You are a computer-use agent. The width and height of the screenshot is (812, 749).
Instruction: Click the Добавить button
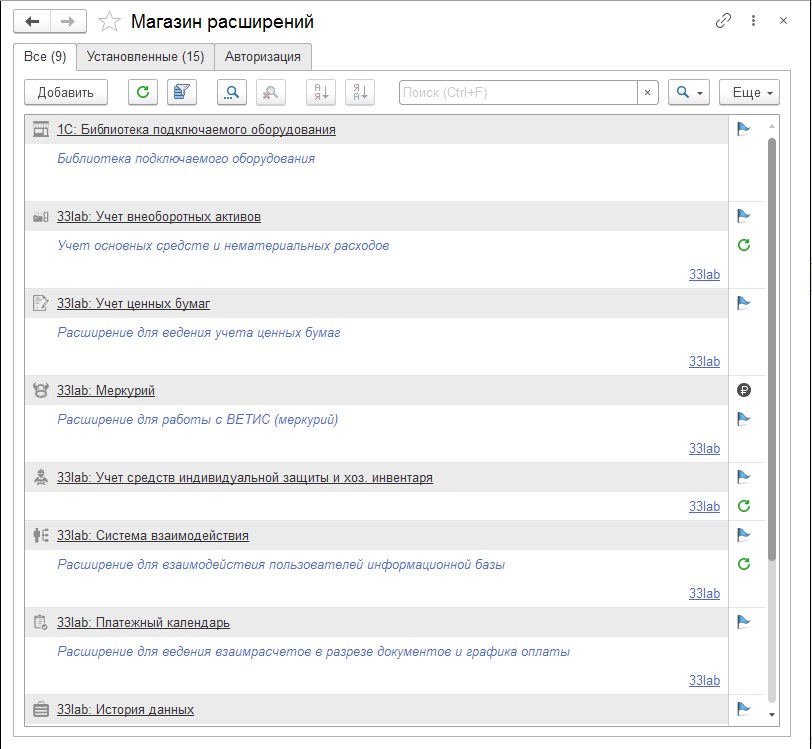(66, 92)
